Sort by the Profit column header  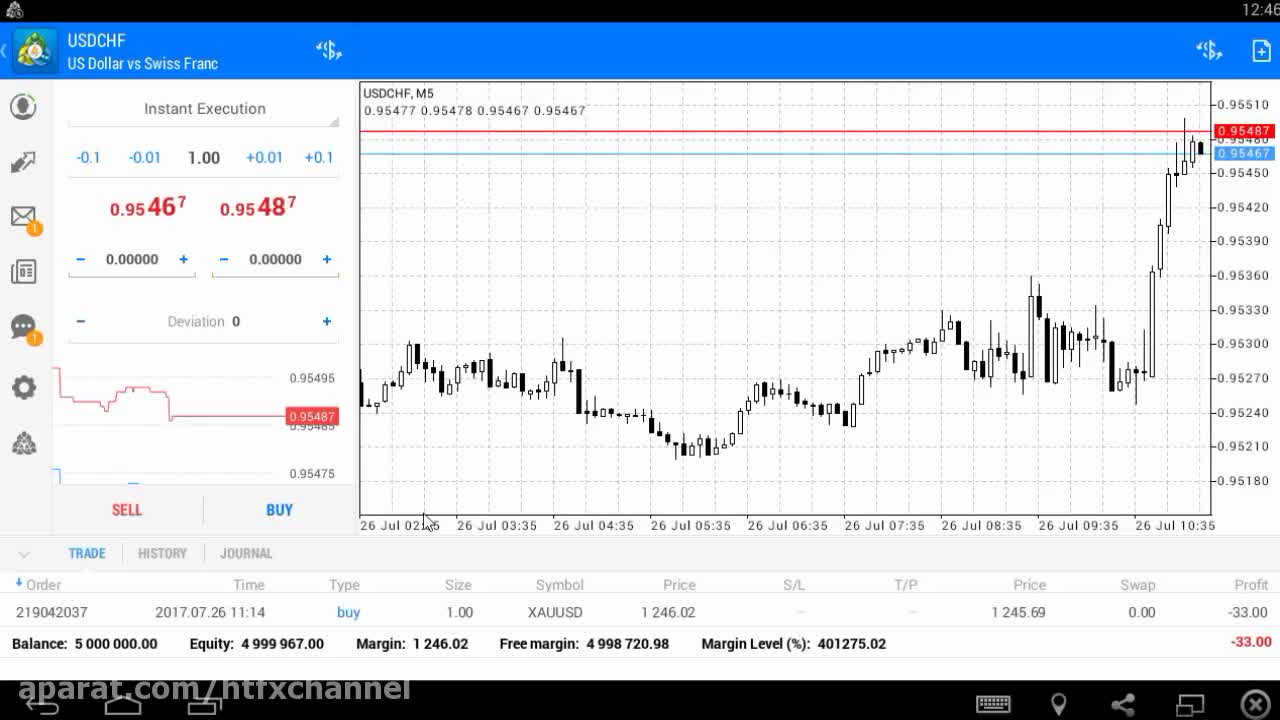point(1251,585)
